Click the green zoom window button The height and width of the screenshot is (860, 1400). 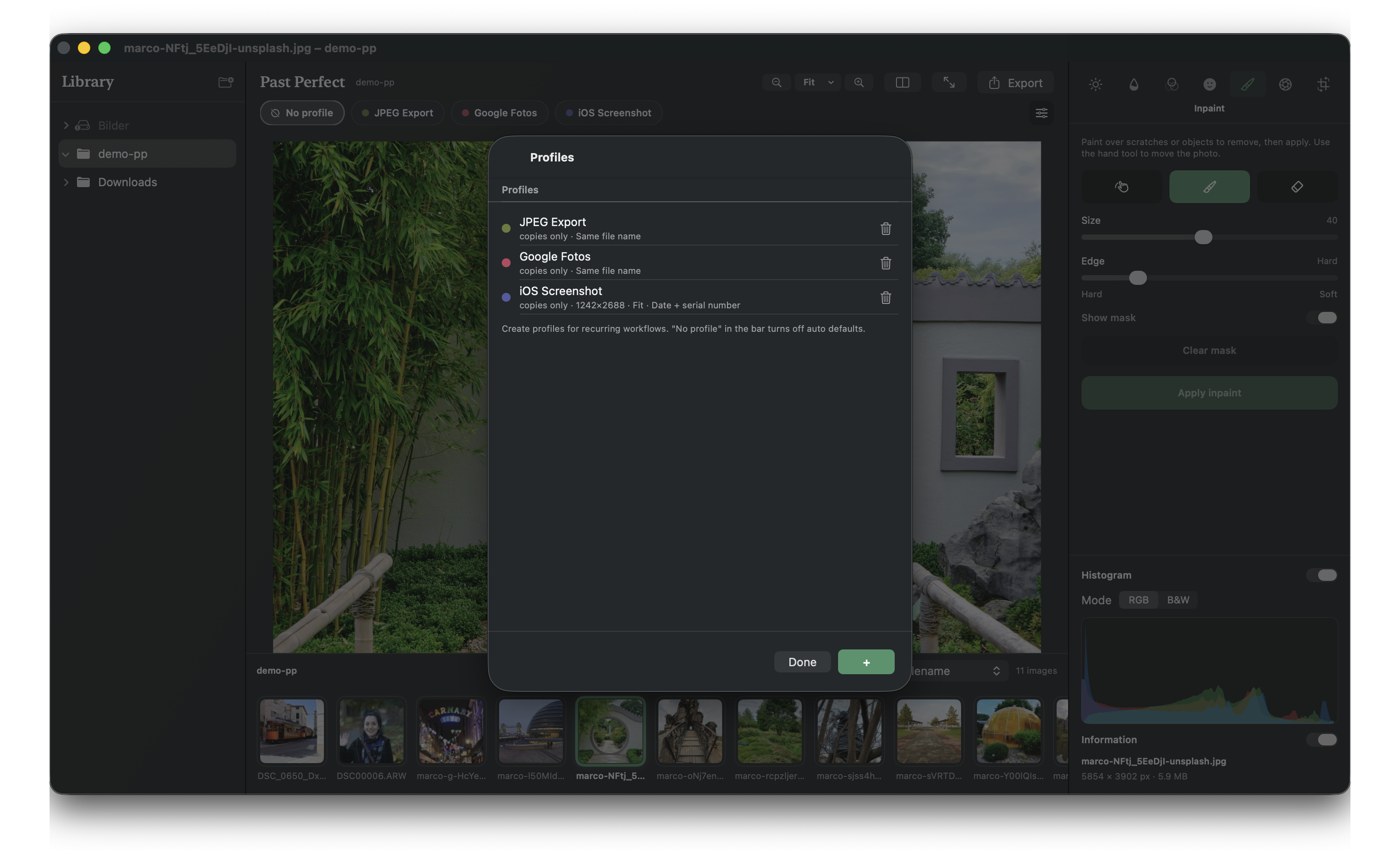(x=104, y=48)
